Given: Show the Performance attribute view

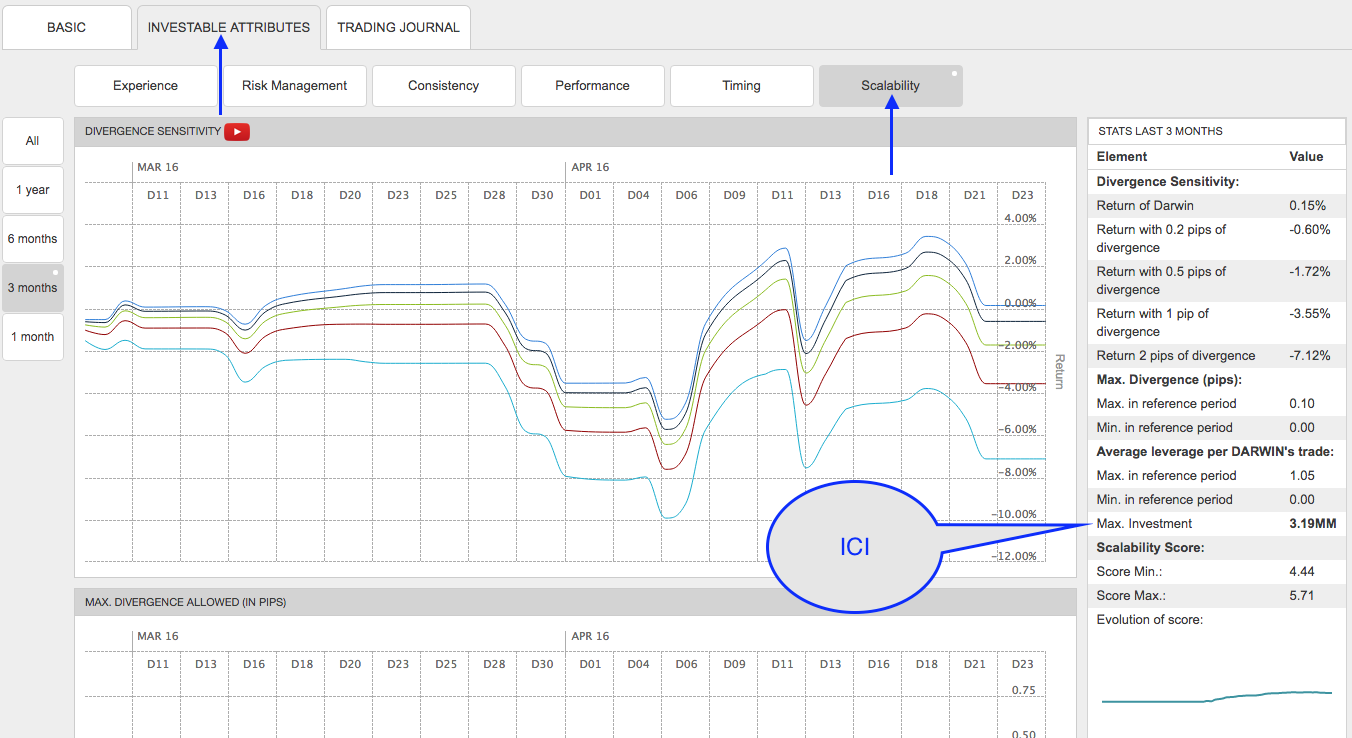Looking at the screenshot, I should [x=592, y=86].
